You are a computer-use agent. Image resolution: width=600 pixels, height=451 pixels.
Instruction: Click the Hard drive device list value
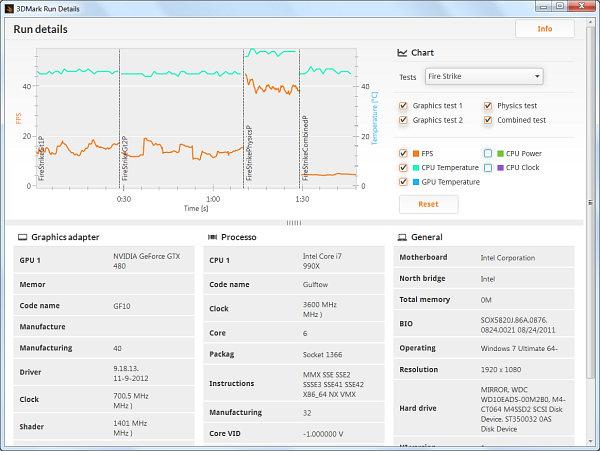pos(523,409)
